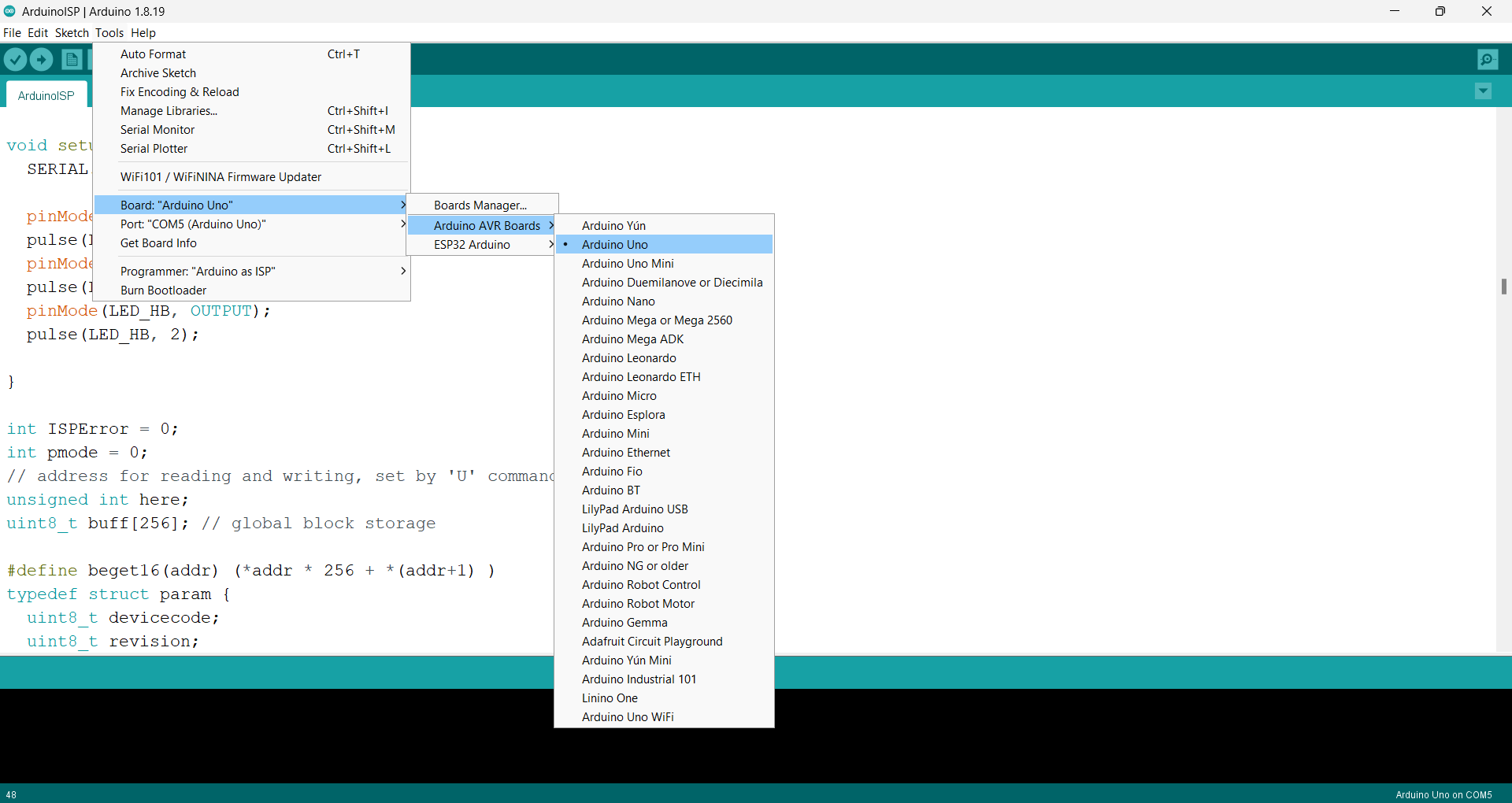Select Arduino Nano board
Viewport: 1512px width, 803px height.
point(664,302)
